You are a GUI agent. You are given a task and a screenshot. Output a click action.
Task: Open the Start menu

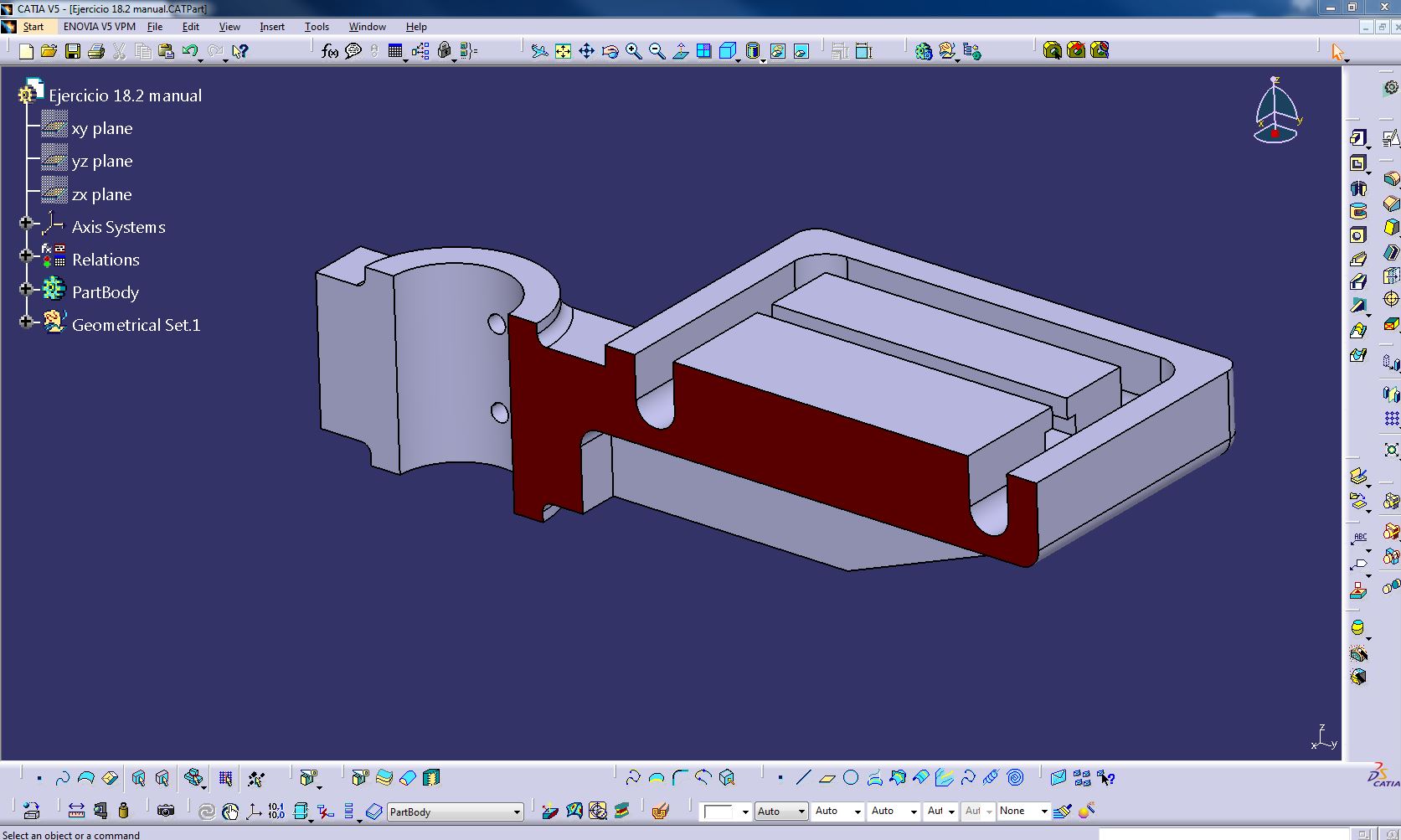33,27
